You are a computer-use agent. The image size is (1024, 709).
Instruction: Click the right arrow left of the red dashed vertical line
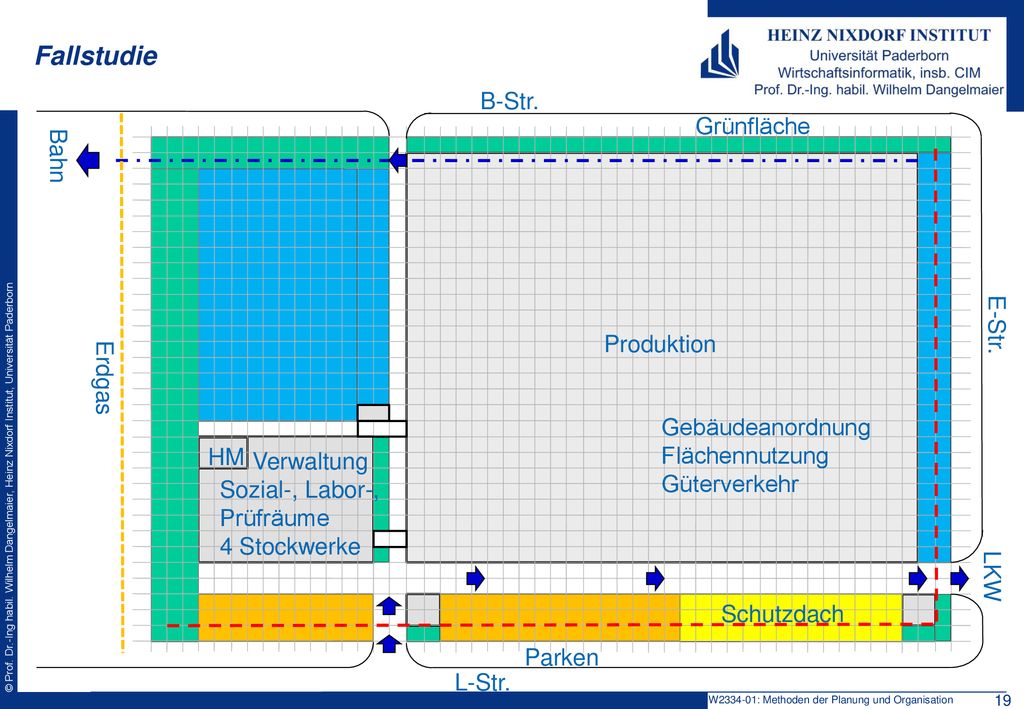pyautogui.click(x=918, y=578)
